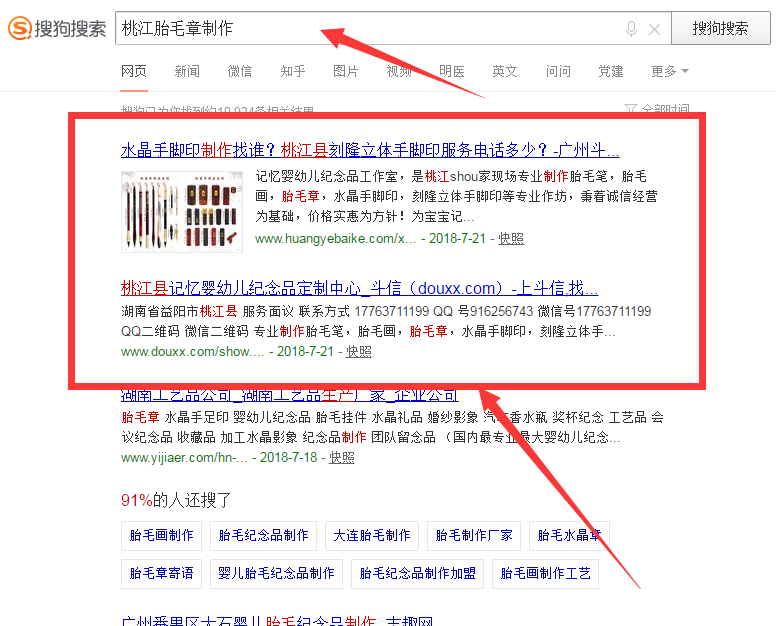Open the 知乎 tab
The width and height of the screenshot is (776, 626).
click(x=292, y=71)
